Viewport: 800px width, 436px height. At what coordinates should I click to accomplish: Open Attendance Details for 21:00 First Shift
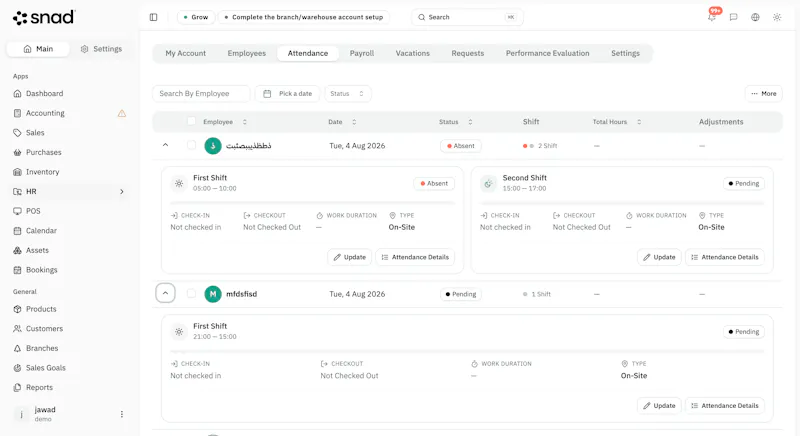pos(724,405)
